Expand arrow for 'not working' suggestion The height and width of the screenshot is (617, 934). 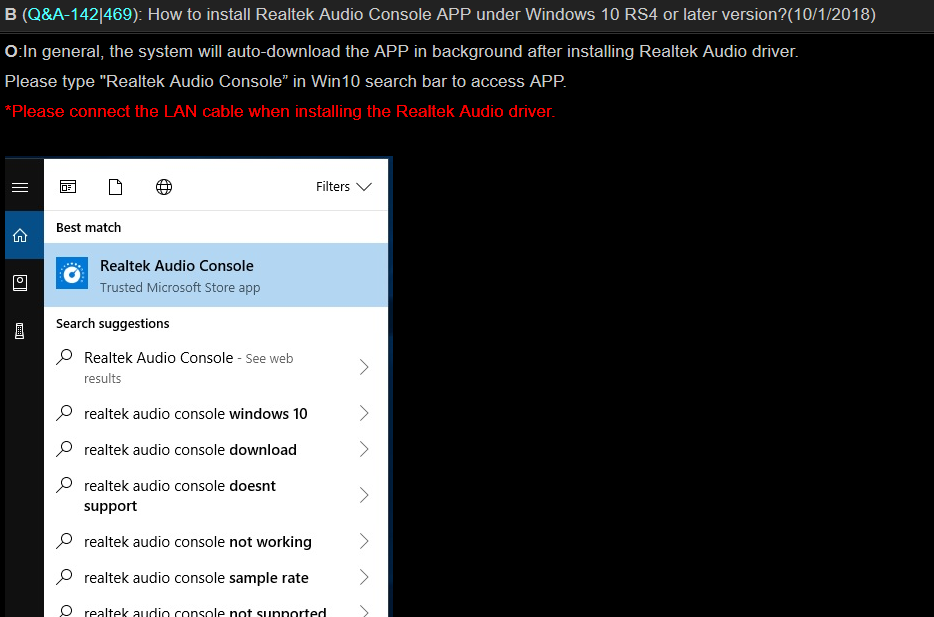pos(365,541)
